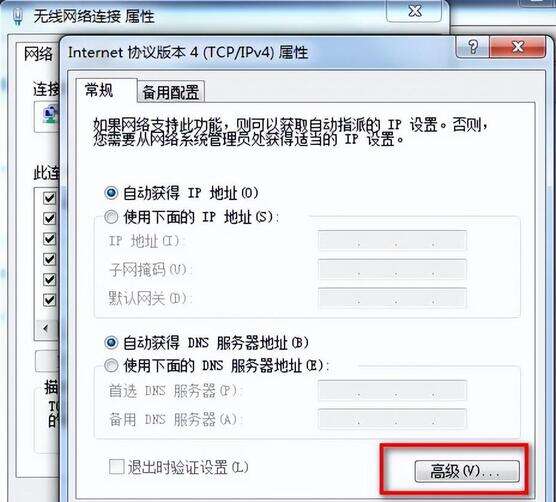Close the TCP/IPv4 properties dialog
The height and width of the screenshot is (502, 556).
(x=518, y=46)
